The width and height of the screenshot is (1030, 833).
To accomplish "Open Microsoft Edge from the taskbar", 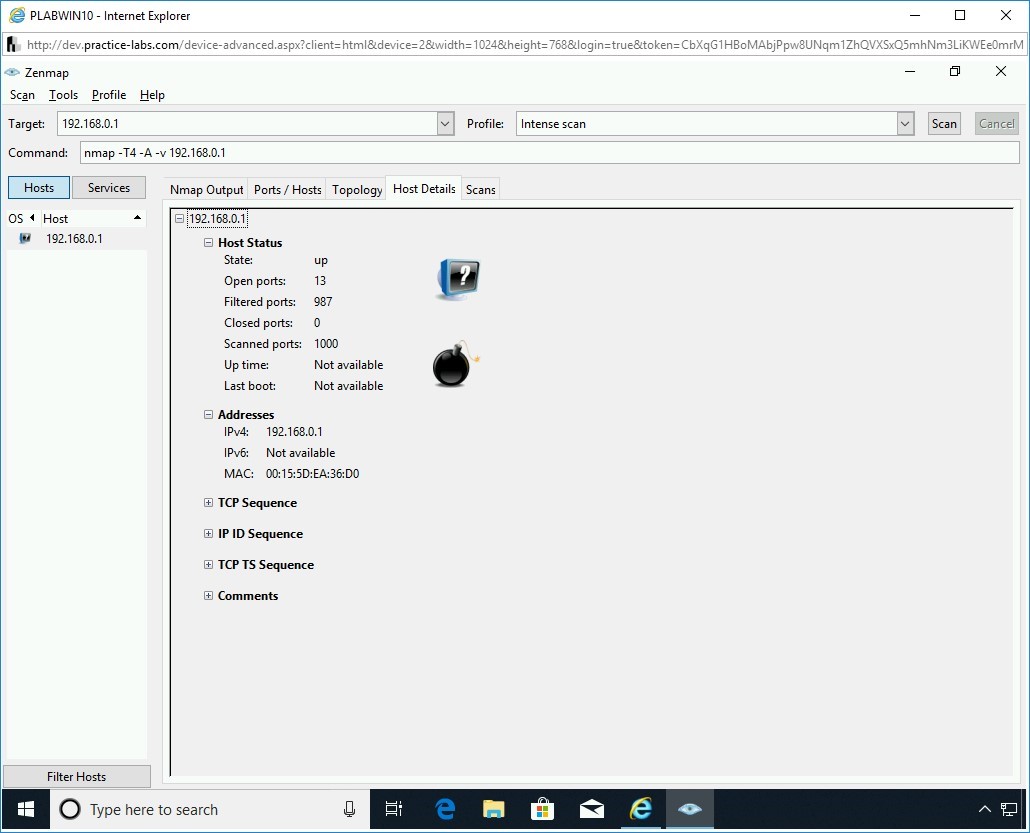I will click(445, 809).
